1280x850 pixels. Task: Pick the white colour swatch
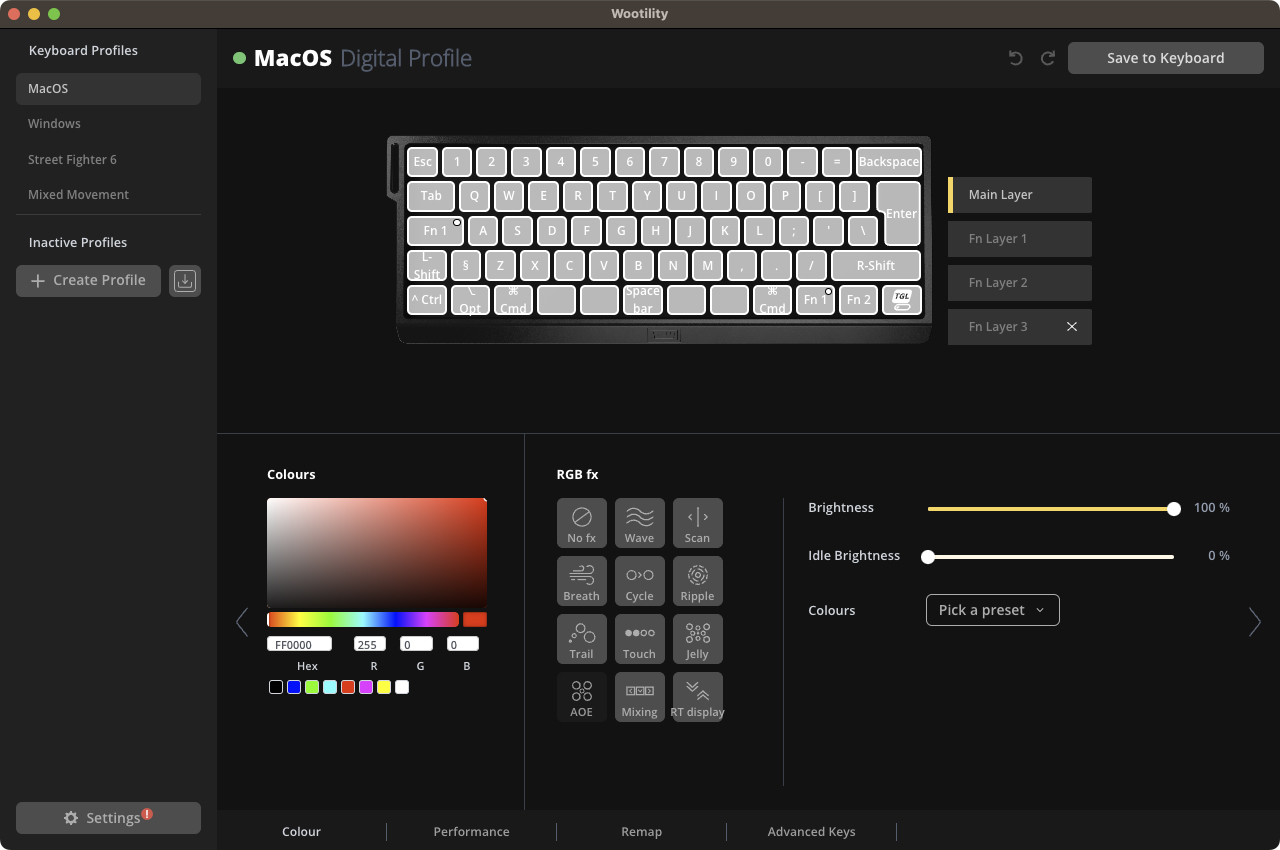pos(402,687)
